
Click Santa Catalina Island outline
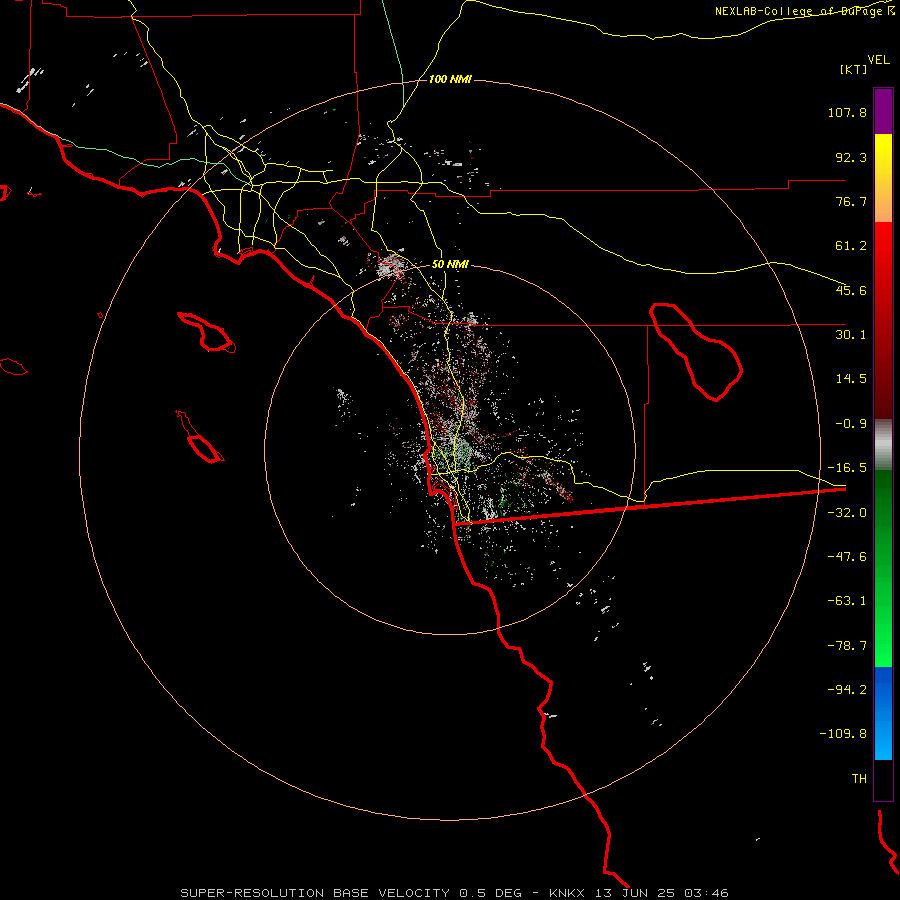click(x=207, y=333)
